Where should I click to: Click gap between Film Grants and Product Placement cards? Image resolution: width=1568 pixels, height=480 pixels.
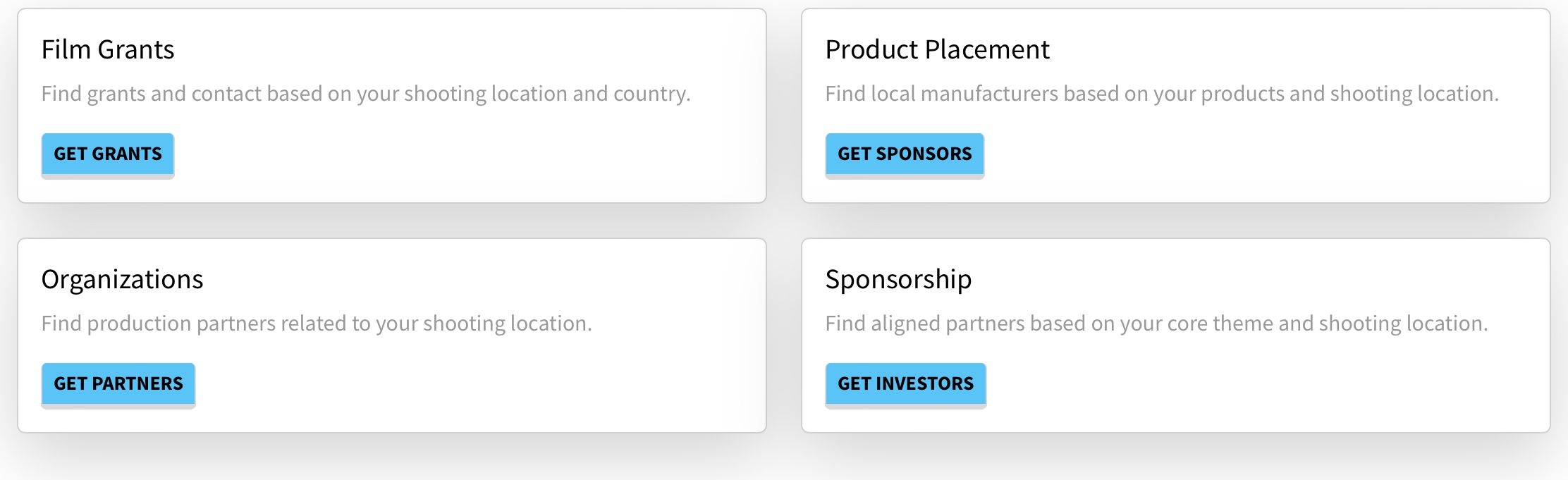(784, 106)
